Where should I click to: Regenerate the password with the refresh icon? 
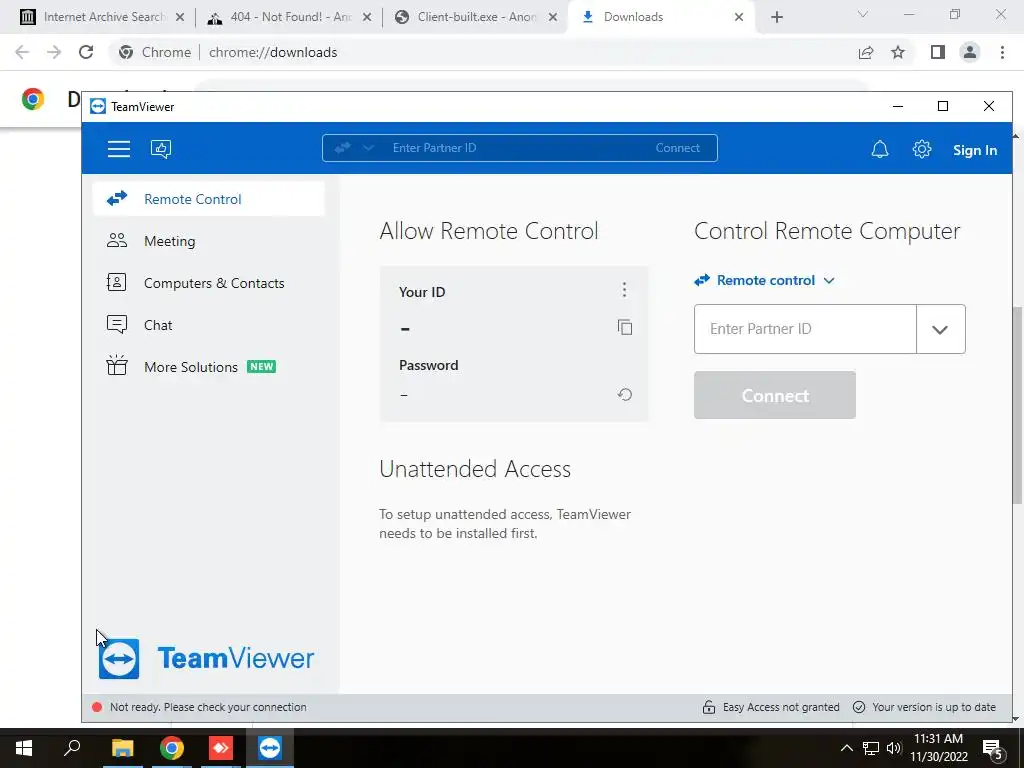[625, 394]
